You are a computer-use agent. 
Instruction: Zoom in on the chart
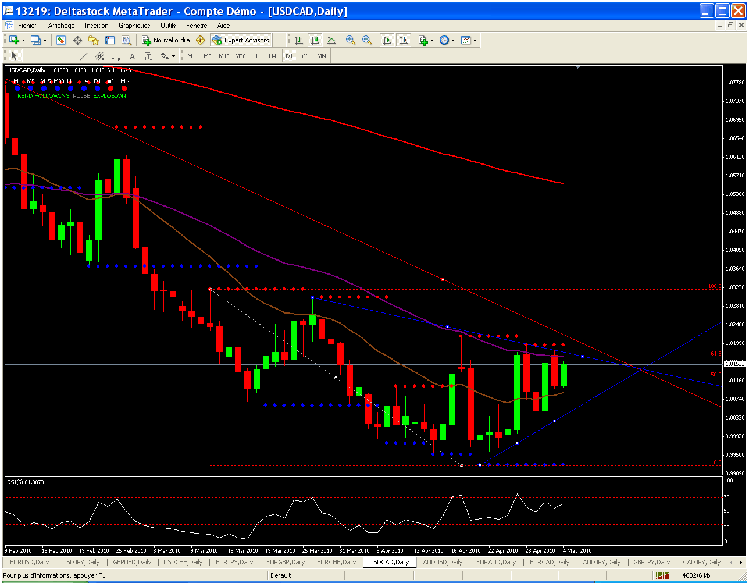350,40
